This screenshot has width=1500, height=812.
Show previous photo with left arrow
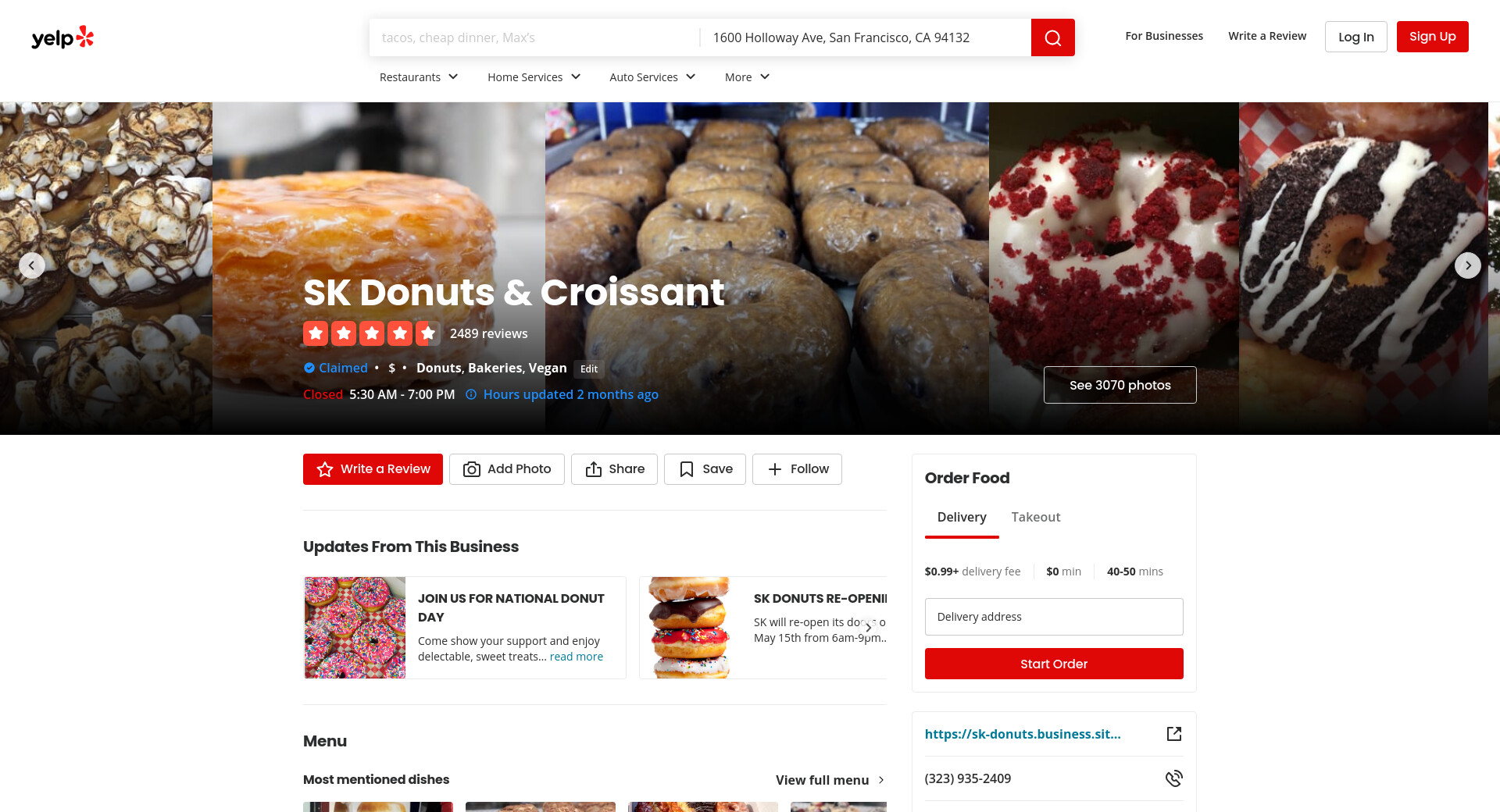32,265
